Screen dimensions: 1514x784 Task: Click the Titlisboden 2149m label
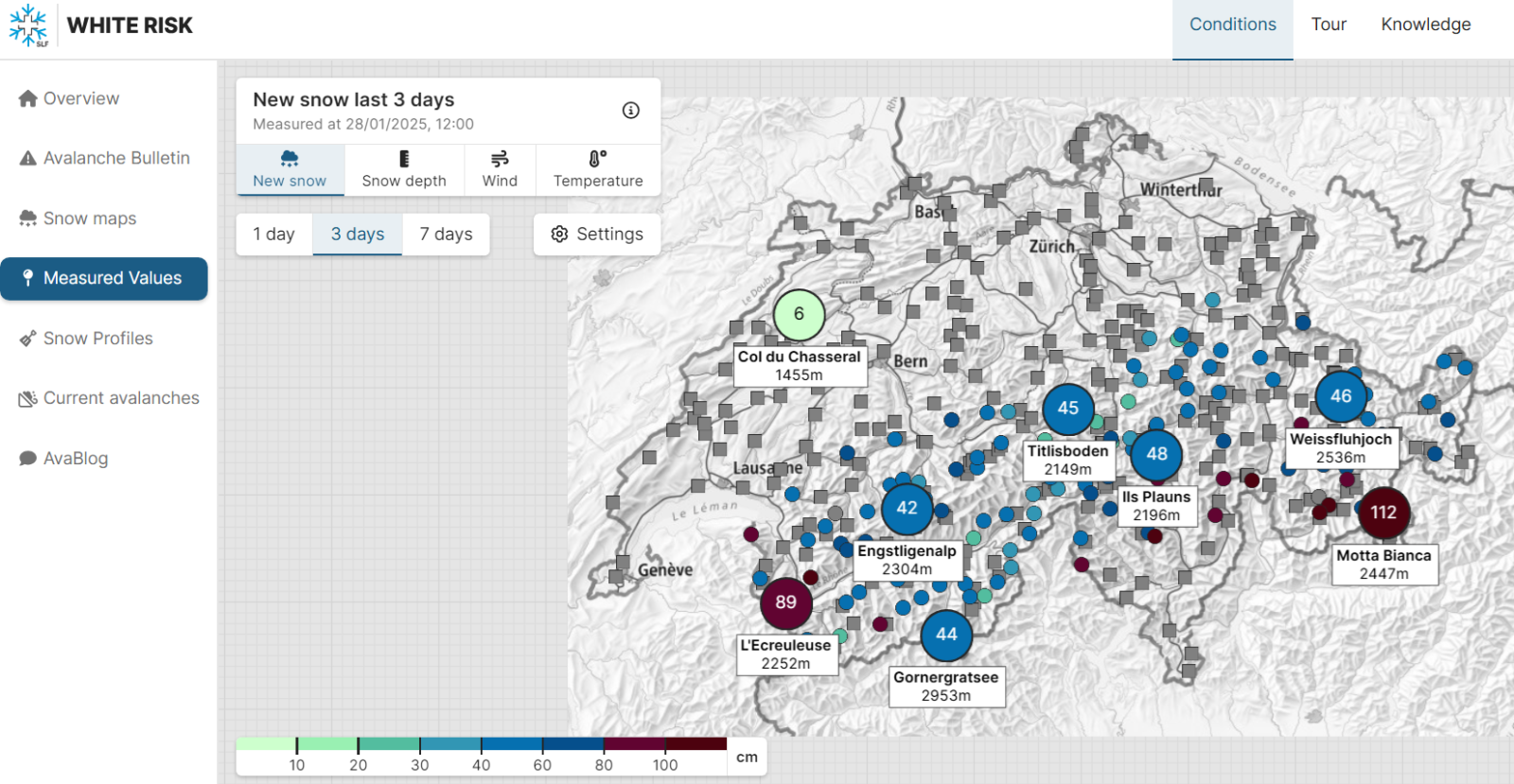point(1068,461)
